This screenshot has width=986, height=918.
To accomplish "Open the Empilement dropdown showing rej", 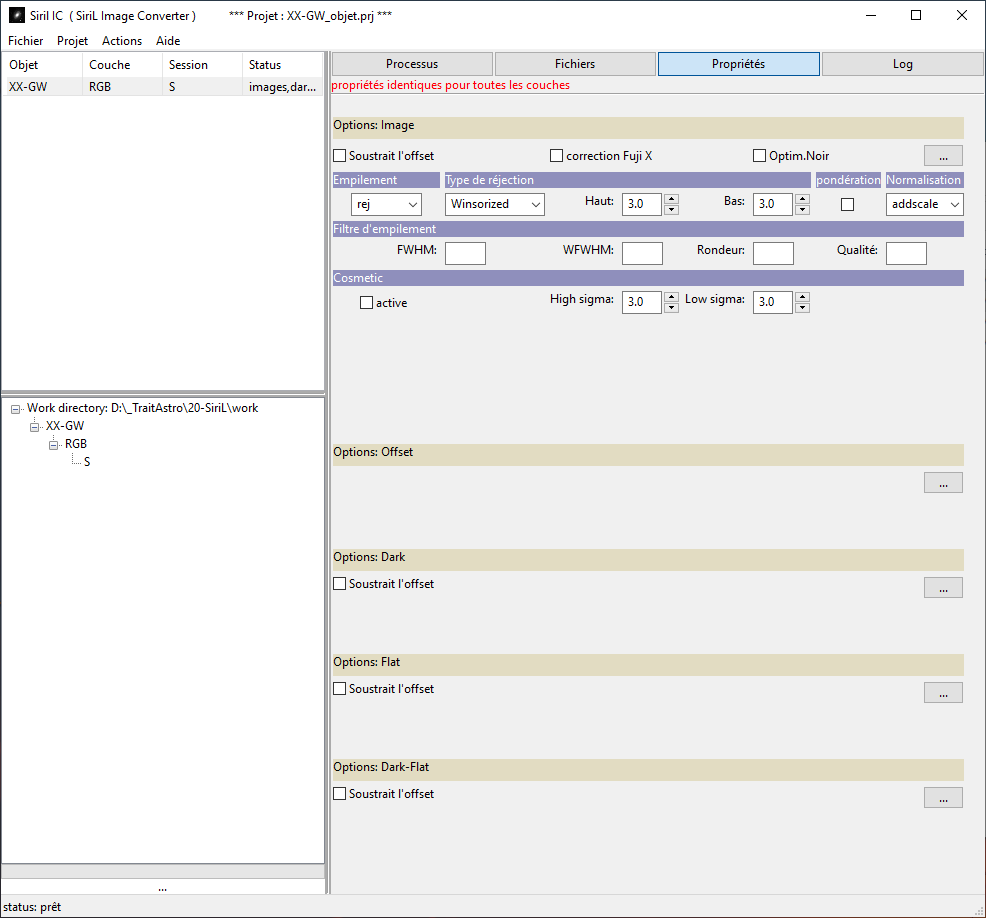I will [x=386, y=204].
